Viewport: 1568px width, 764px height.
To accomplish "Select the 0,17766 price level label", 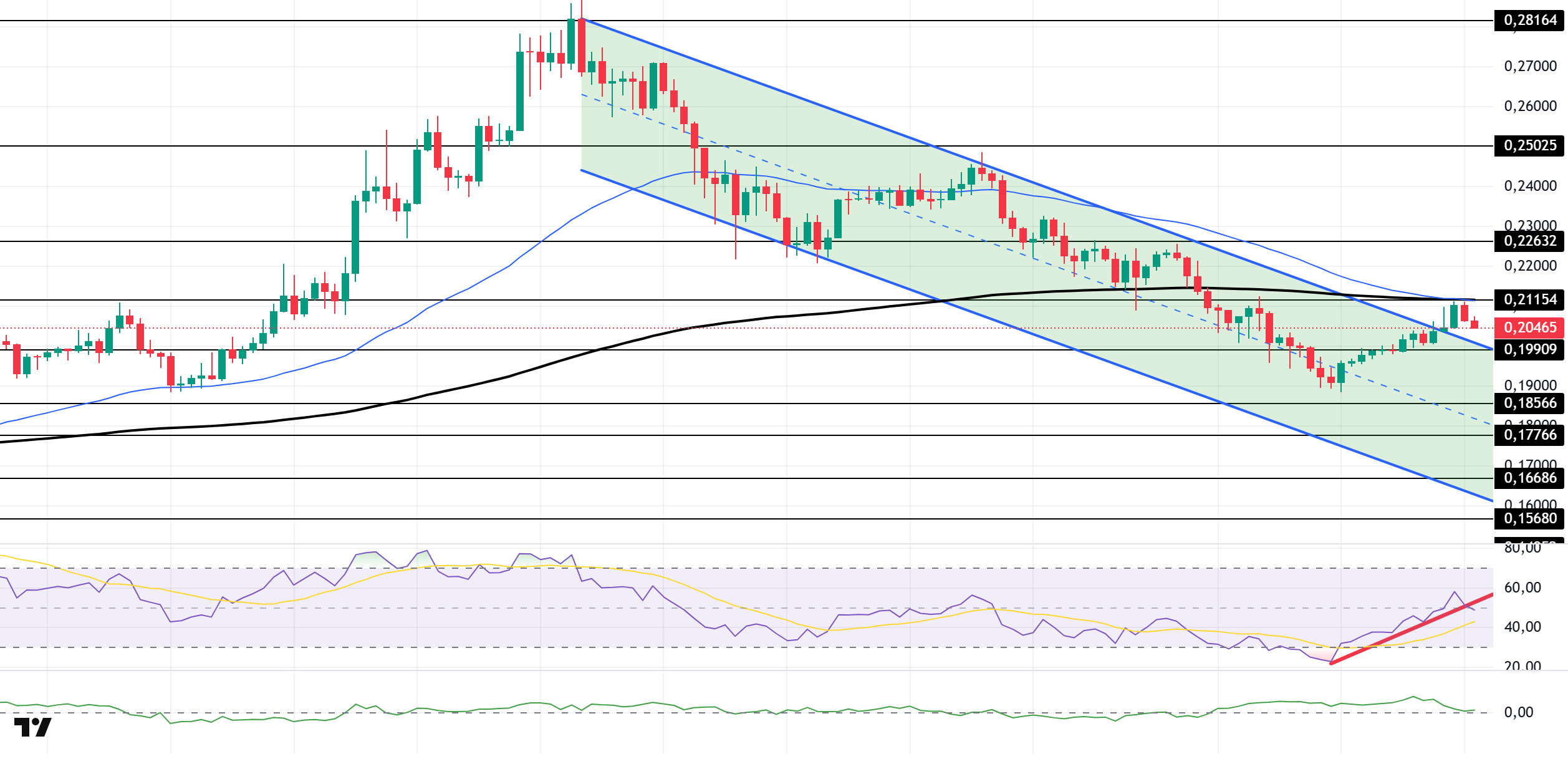I will [1529, 435].
